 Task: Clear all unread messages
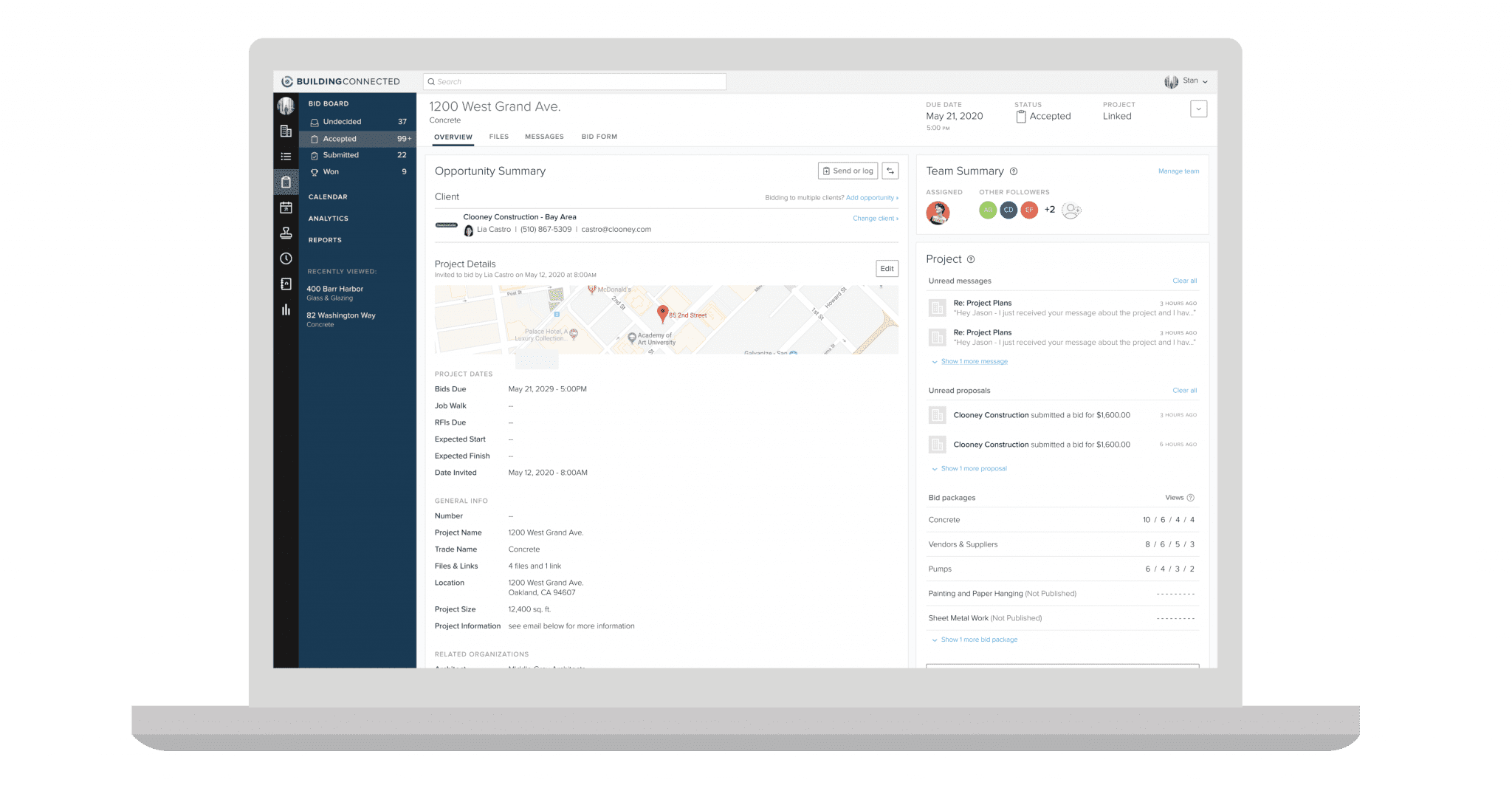pyautogui.click(x=1185, y=281)
